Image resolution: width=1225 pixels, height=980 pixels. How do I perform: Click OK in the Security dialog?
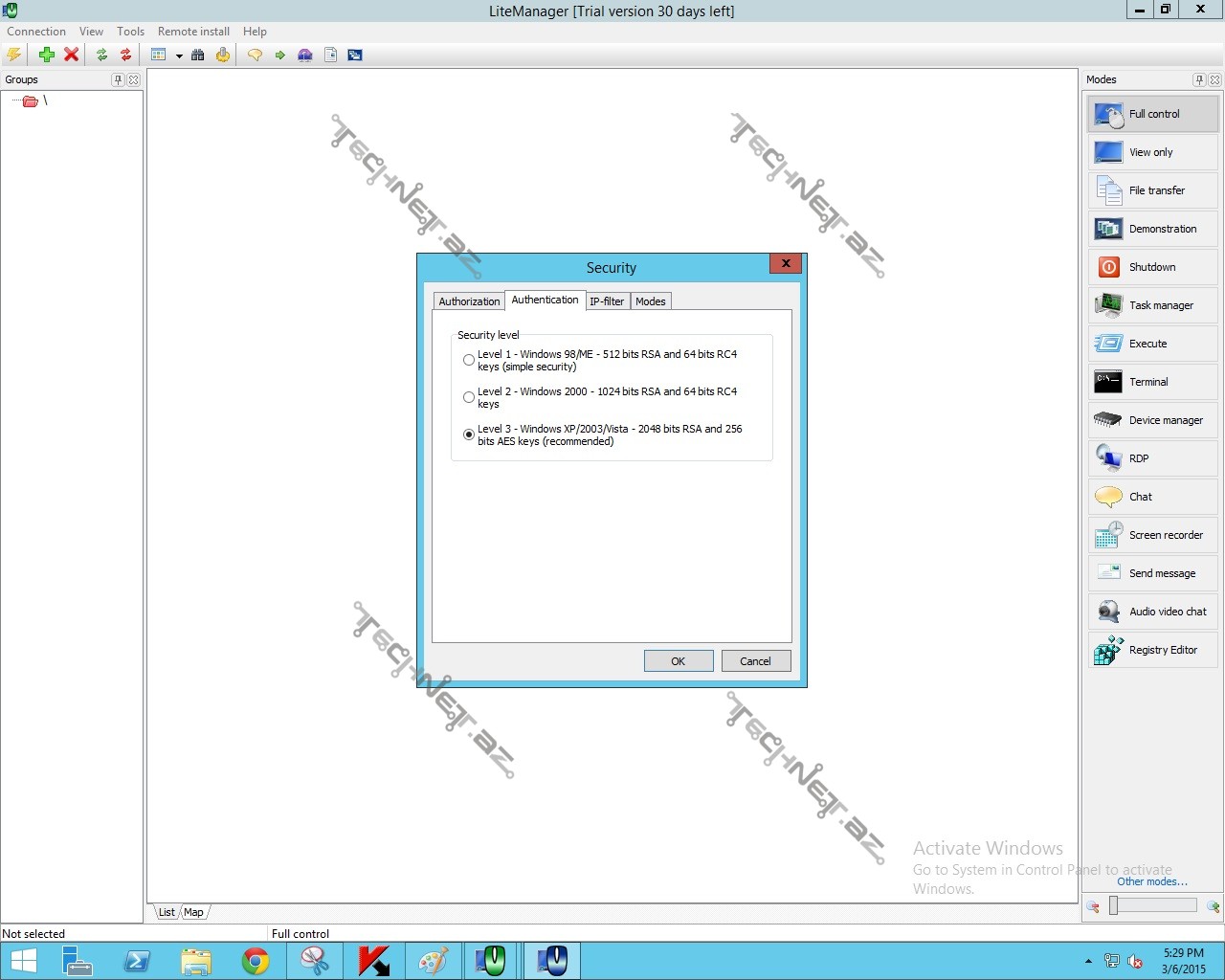point(678,661)
